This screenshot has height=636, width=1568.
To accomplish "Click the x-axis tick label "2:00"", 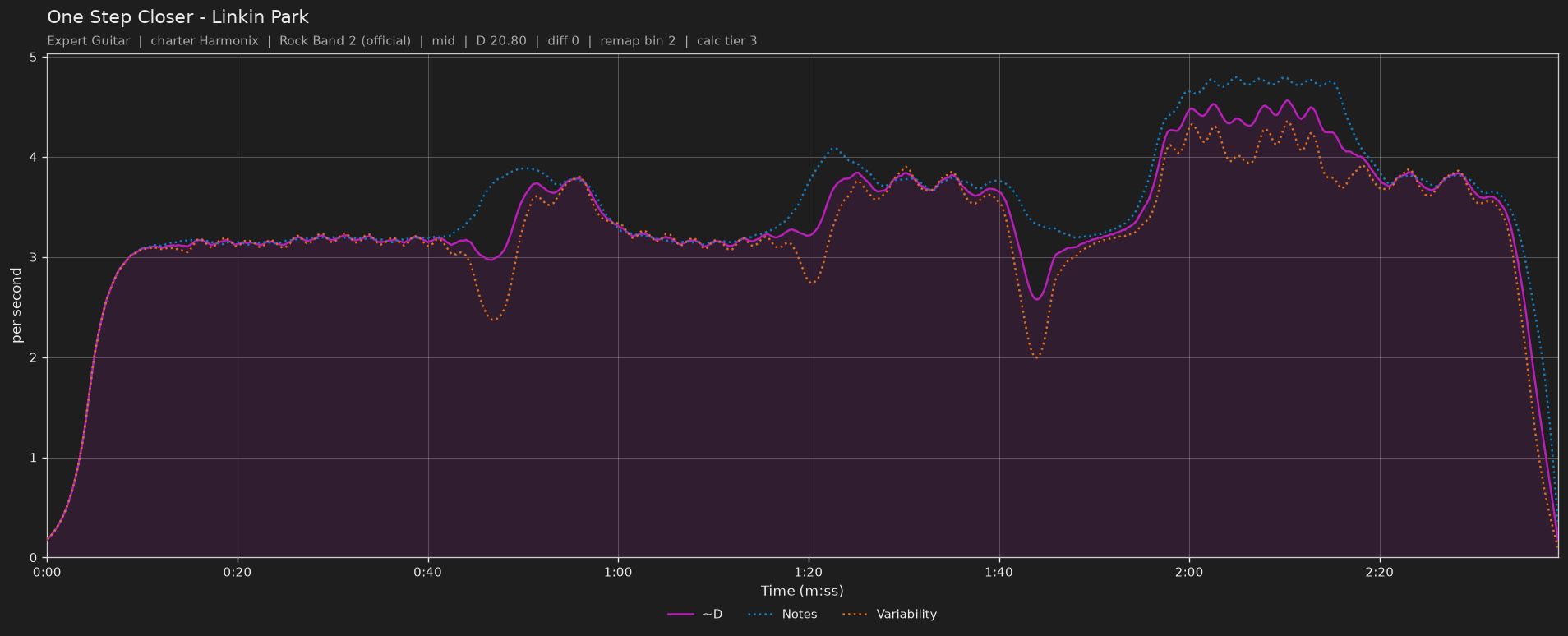I will (1189, 572).
